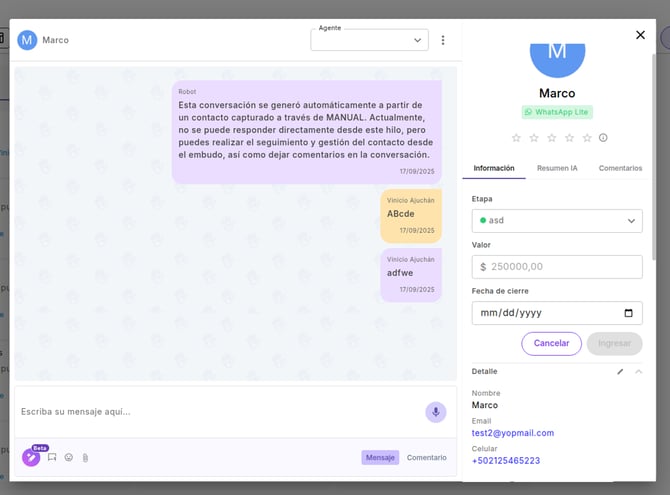
Task: Rate contact with the first star
Action: [516, 138]
